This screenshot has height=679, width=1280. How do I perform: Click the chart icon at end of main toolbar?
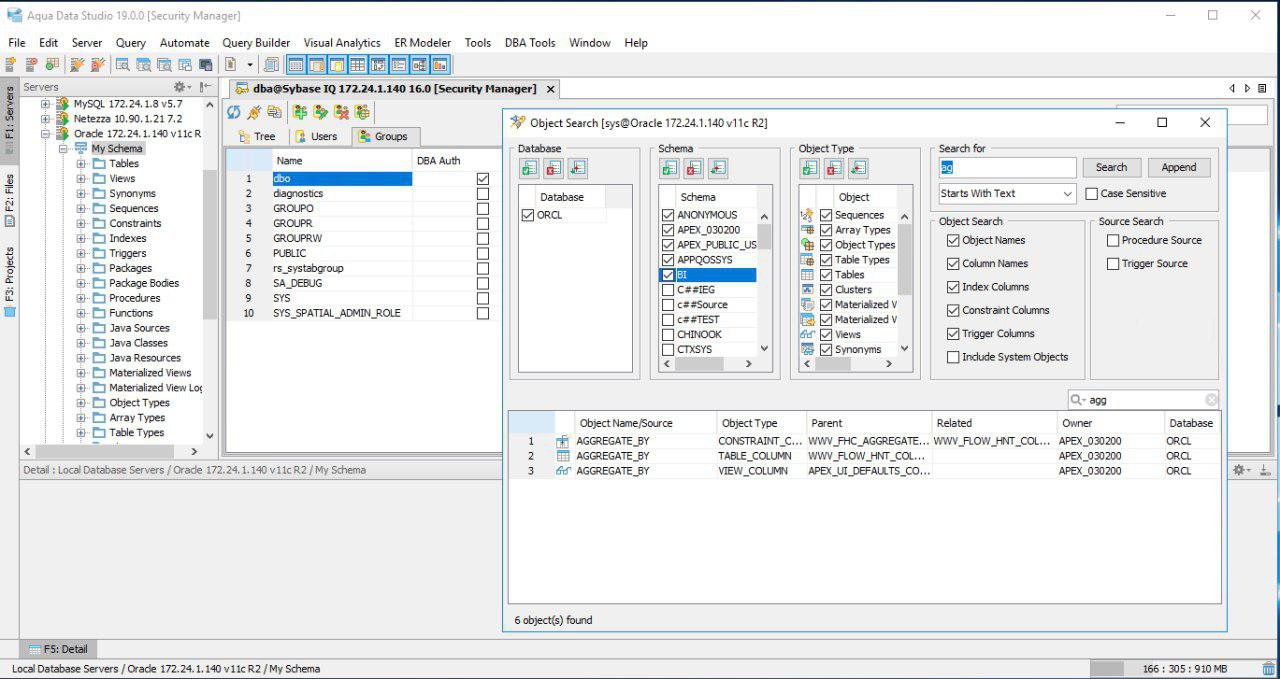tap(441, 65)
